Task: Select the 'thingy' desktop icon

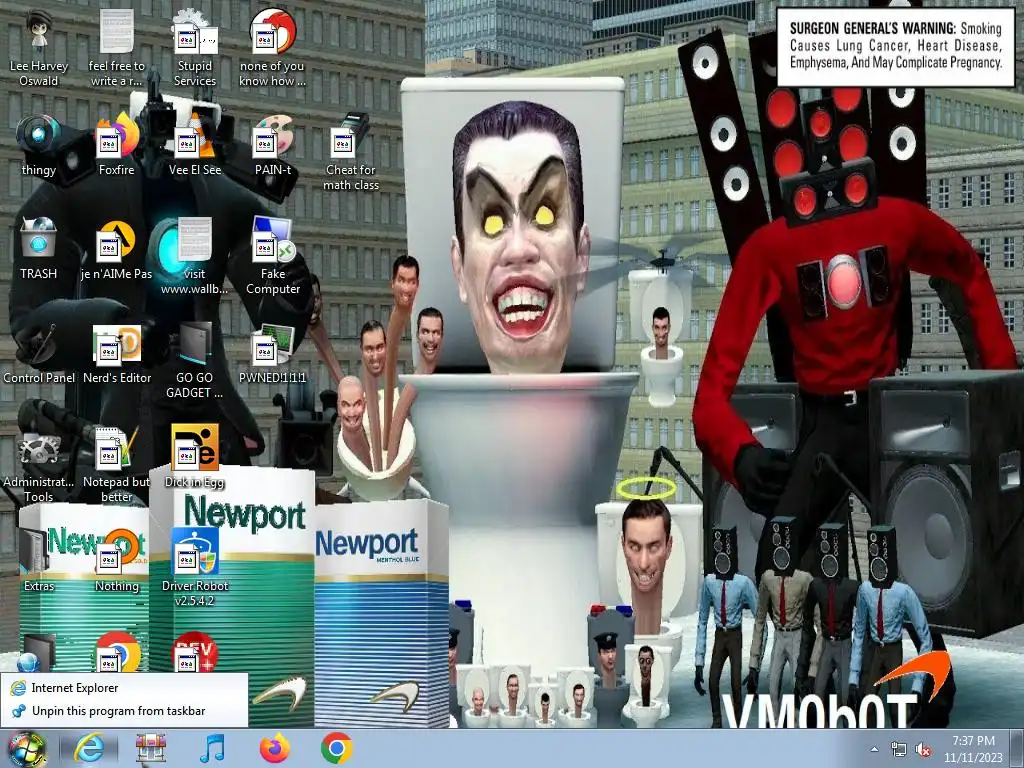Action: click(39, 146)
